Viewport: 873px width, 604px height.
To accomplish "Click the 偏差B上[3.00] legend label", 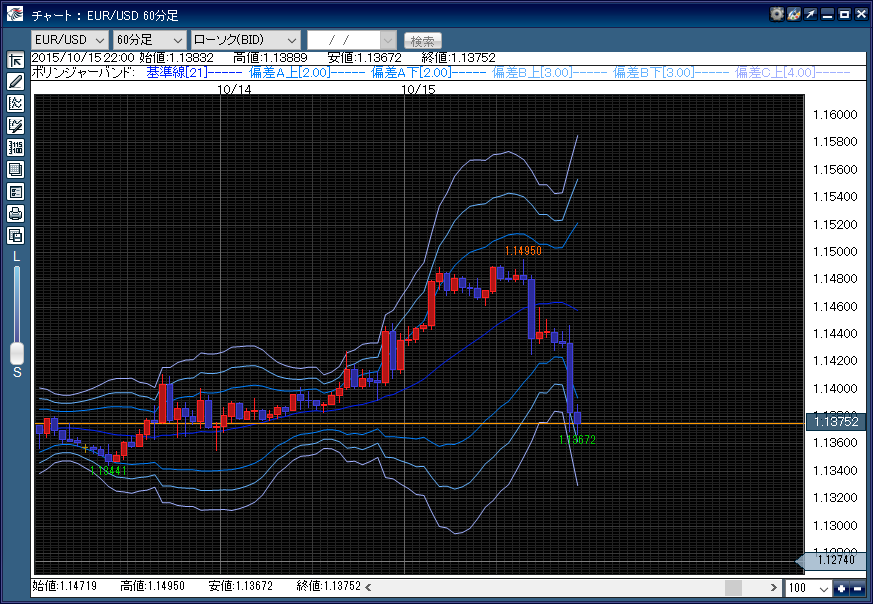I will point(533,72).
